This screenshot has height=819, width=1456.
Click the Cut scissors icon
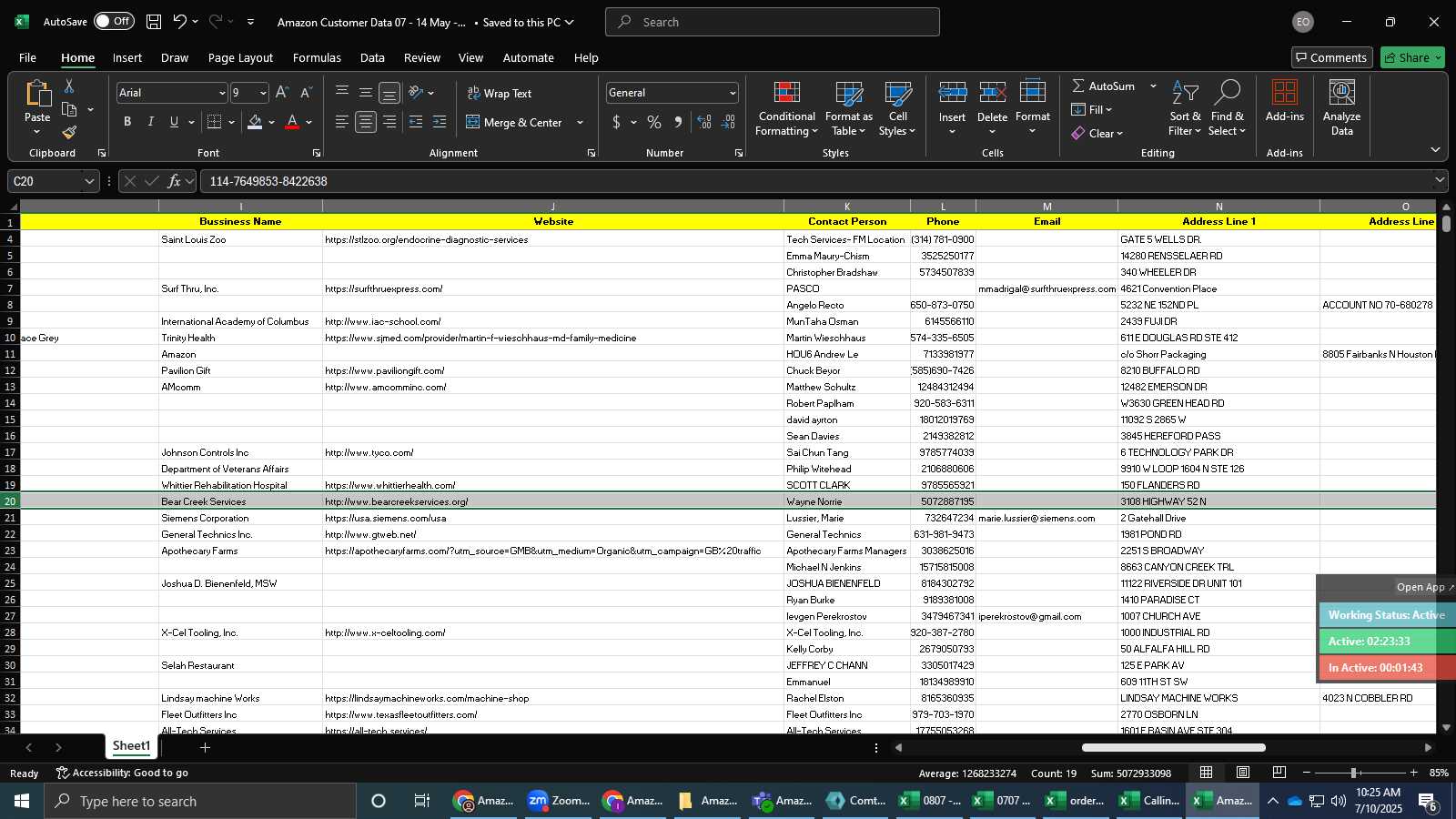click(x=69, y=86)
